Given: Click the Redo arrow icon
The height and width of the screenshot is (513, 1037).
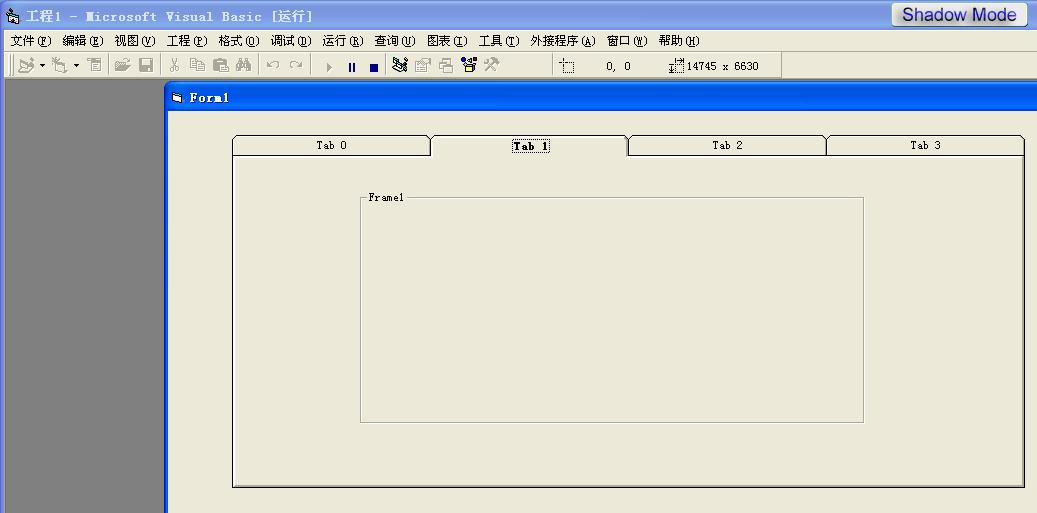Looking at the screenshot, I should pos(296,65).
